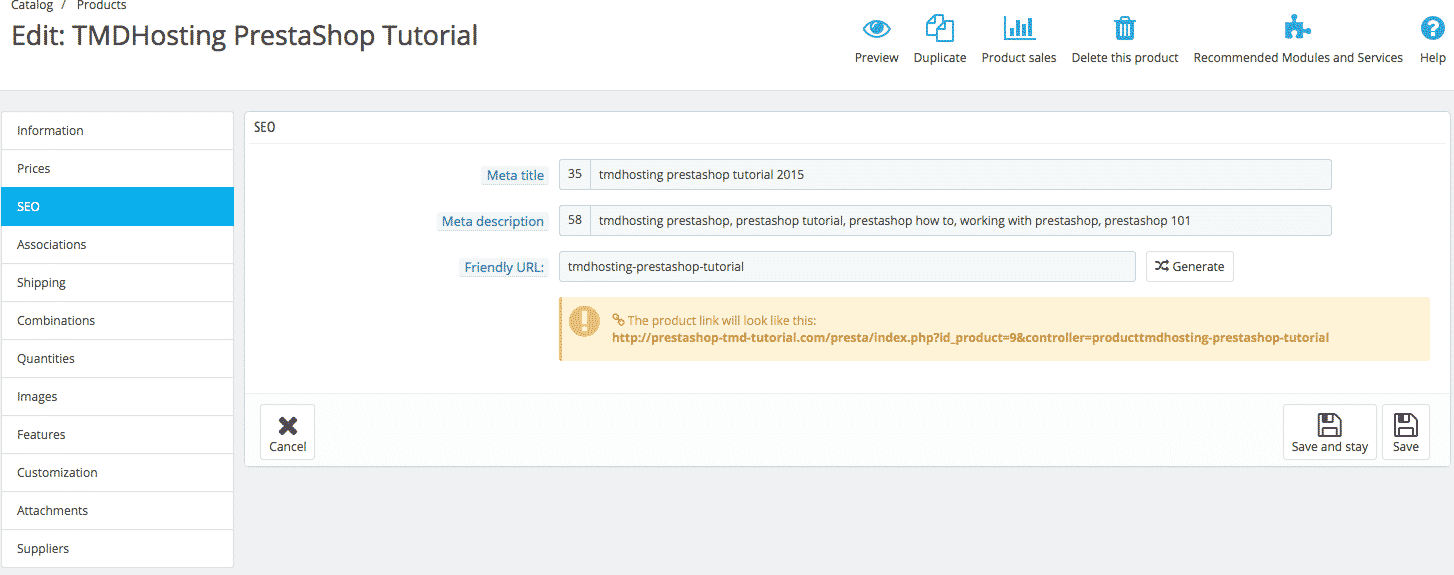Click into the Friendly URL field
This screenshot has height=575, width=1454.
click(847, 266)
